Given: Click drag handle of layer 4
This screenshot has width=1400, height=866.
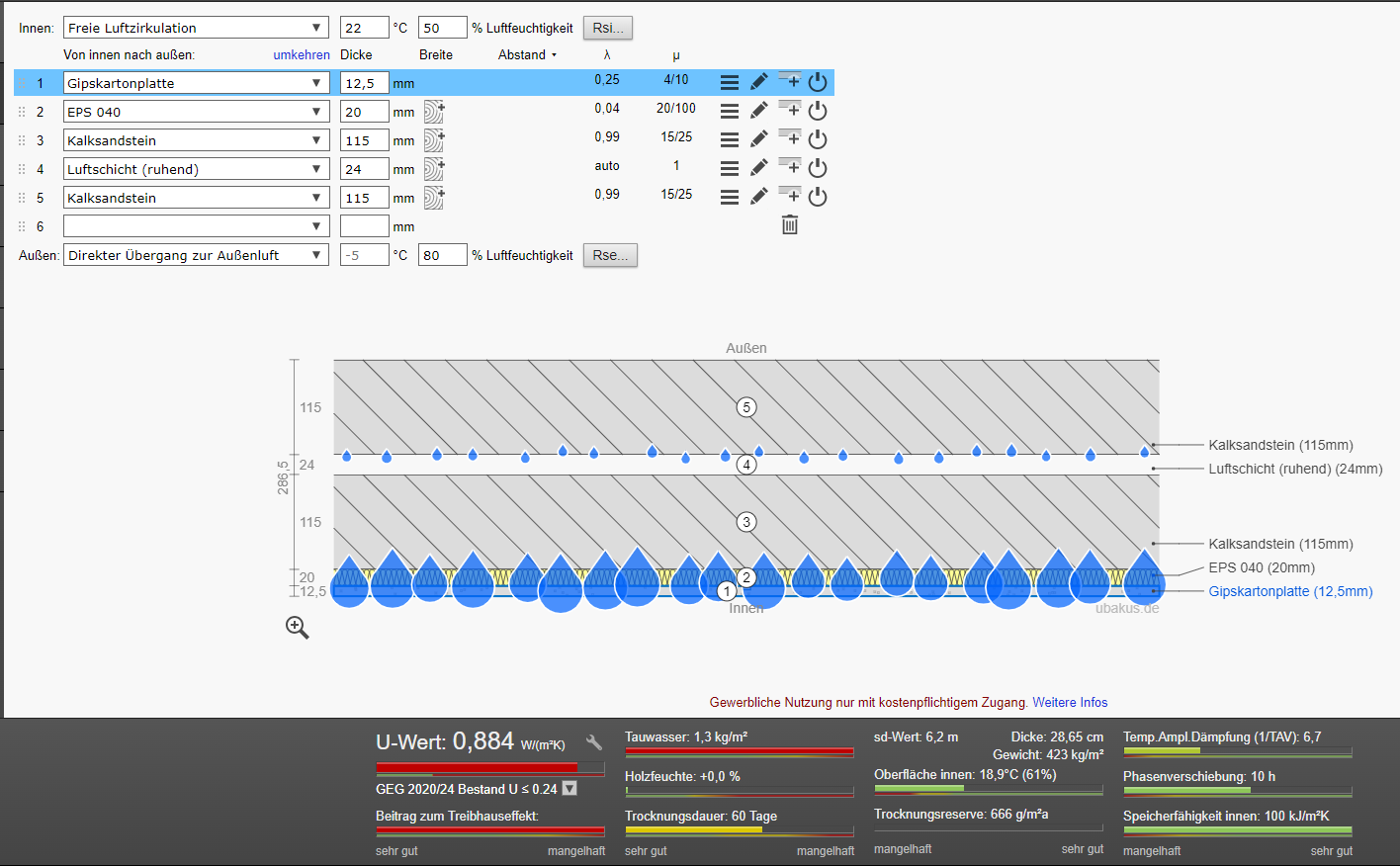Looking at the screenshot, I should [22, 169].
